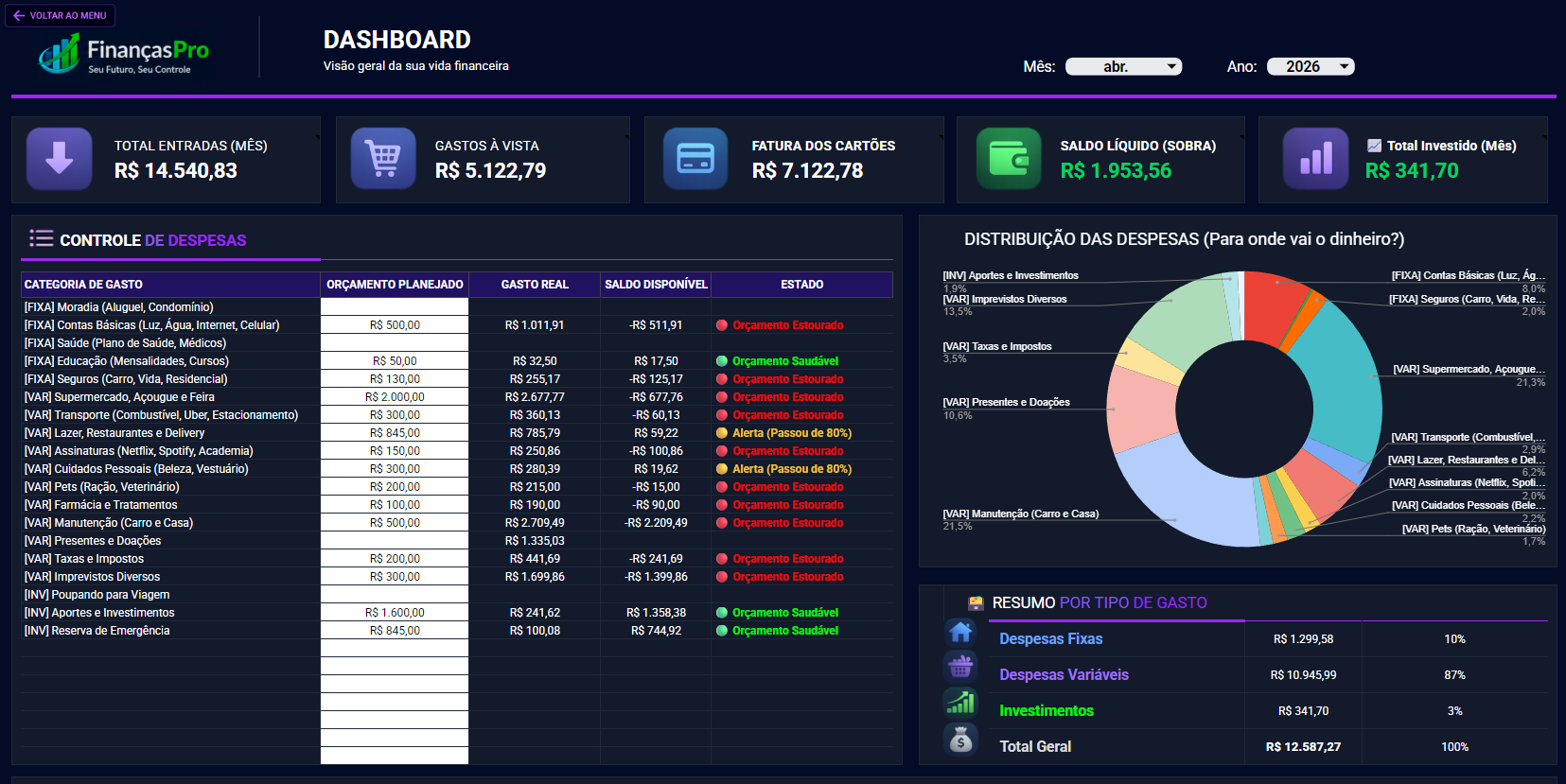Screen dimensions: 1566x784
Task: Select the budget cell R$ 1.600,00 for Aportes
Action: click(395, 613)
